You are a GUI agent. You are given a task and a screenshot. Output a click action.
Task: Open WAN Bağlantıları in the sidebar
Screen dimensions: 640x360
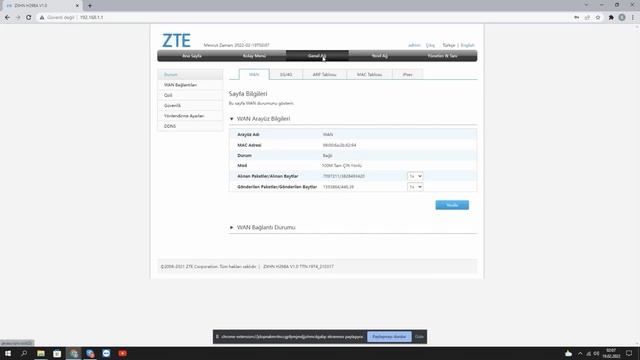tap(190, 85)
